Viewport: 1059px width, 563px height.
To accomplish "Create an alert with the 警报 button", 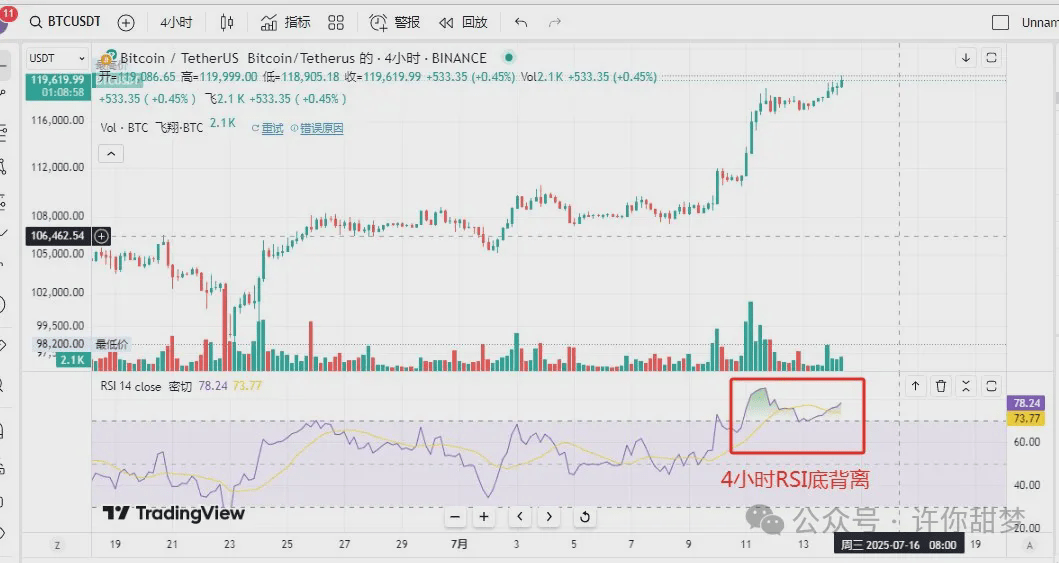I will point(394,23).
